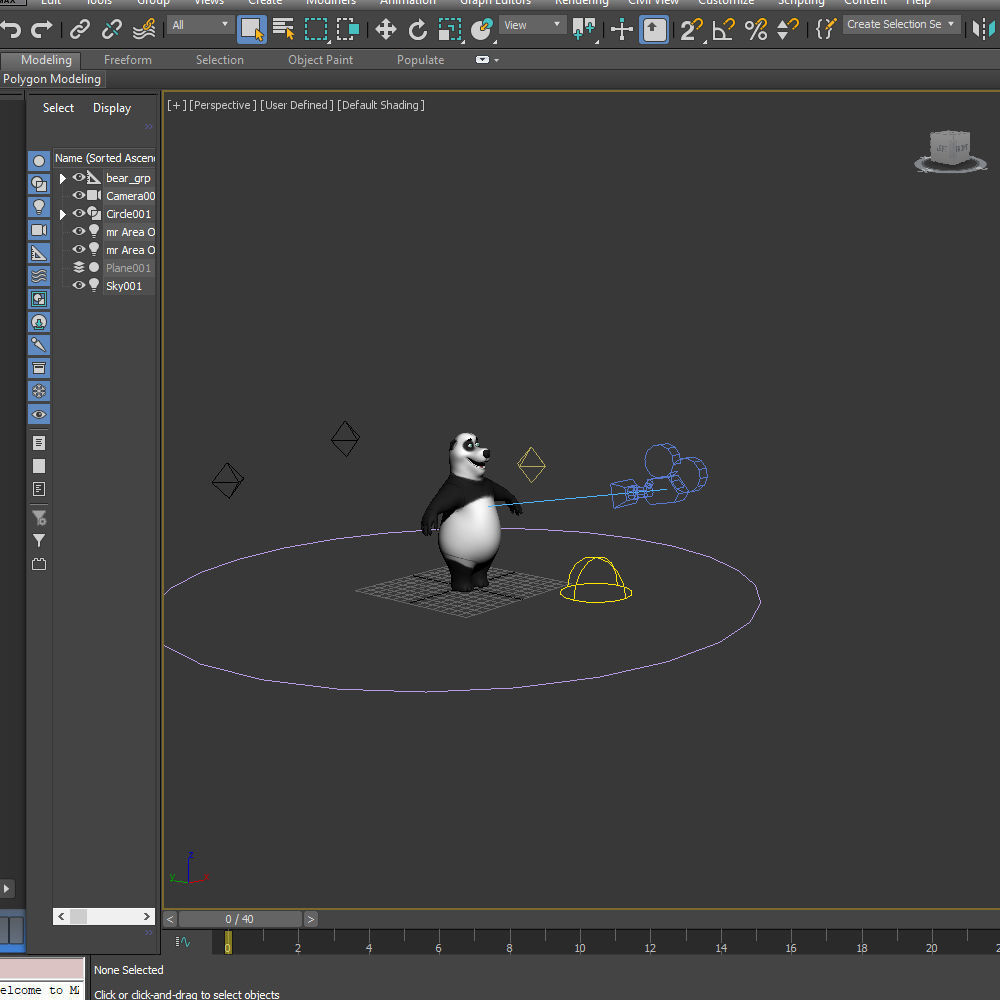Step to the next frame arrow
The image size is (1000, 1000).
tap(311, 919)
